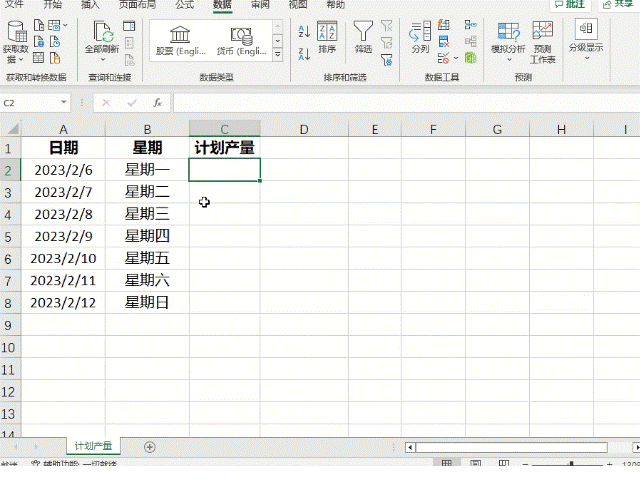Click 预测工作表 Forecast Sheet

point(542,42)
